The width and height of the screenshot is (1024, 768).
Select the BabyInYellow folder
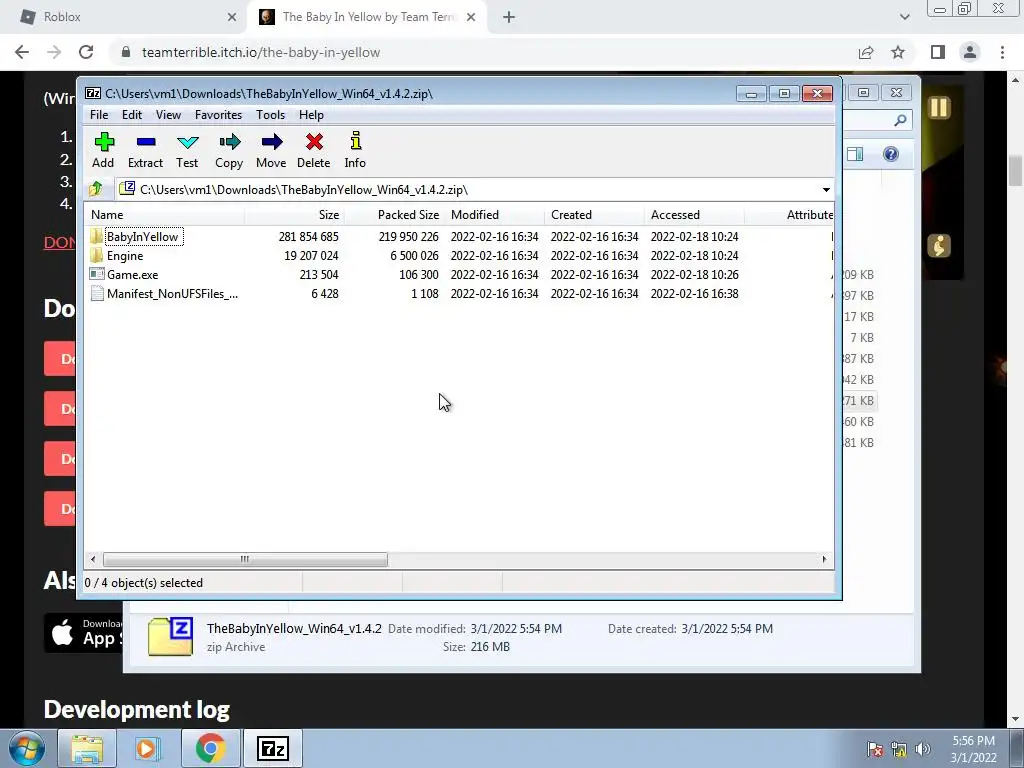tap(142, 236)
